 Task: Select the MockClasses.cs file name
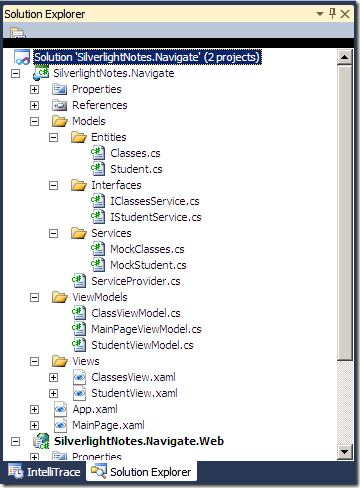147,249
